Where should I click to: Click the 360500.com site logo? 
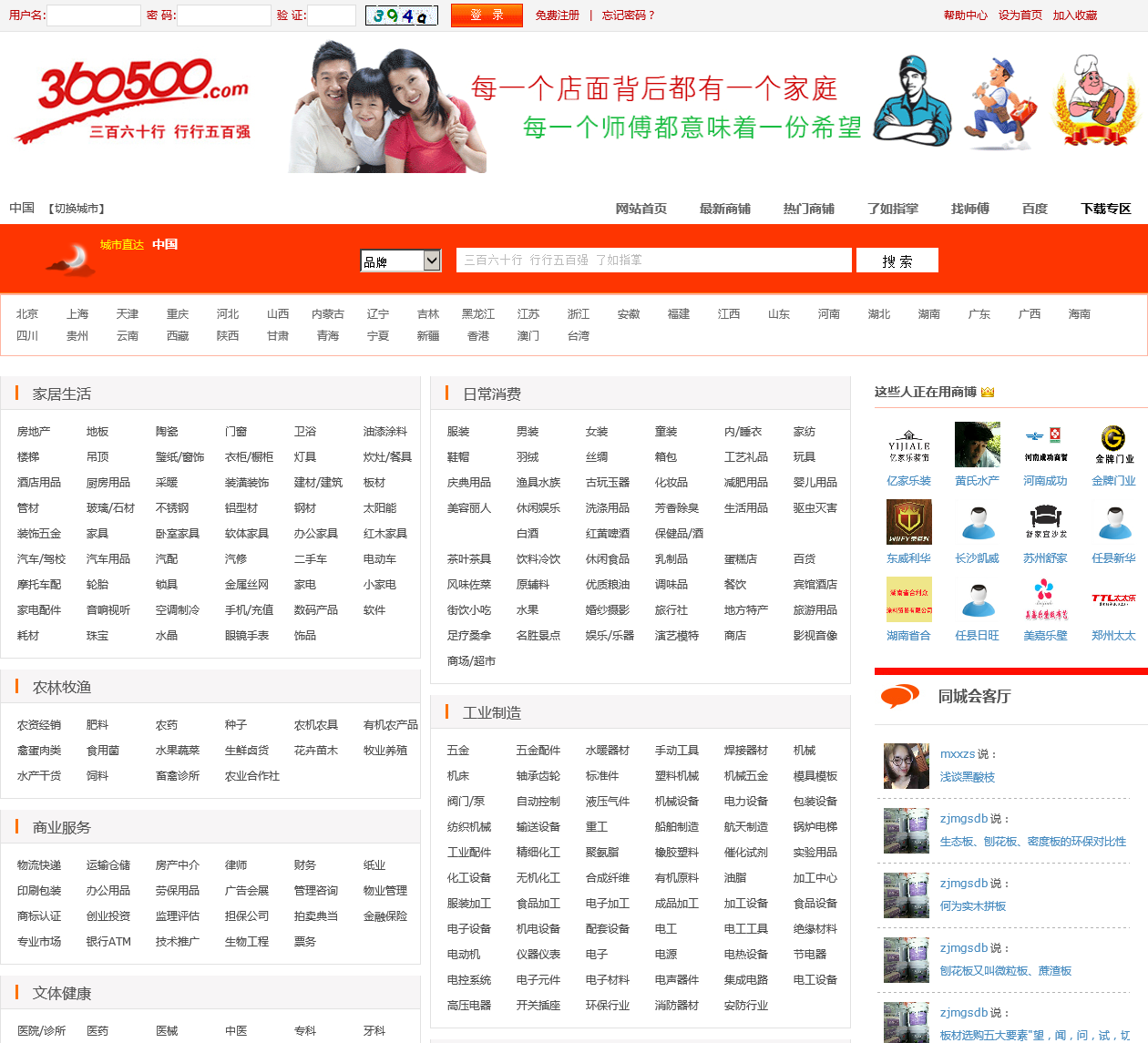(133, 100)
